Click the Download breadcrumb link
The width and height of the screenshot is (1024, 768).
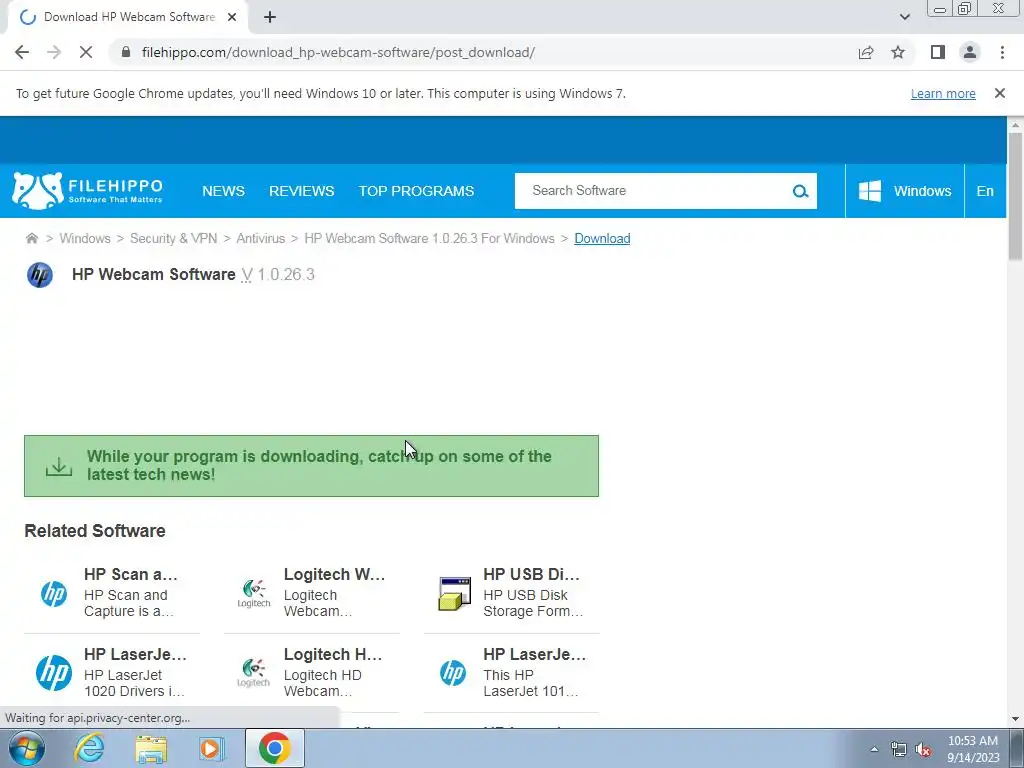click(602, 238)
